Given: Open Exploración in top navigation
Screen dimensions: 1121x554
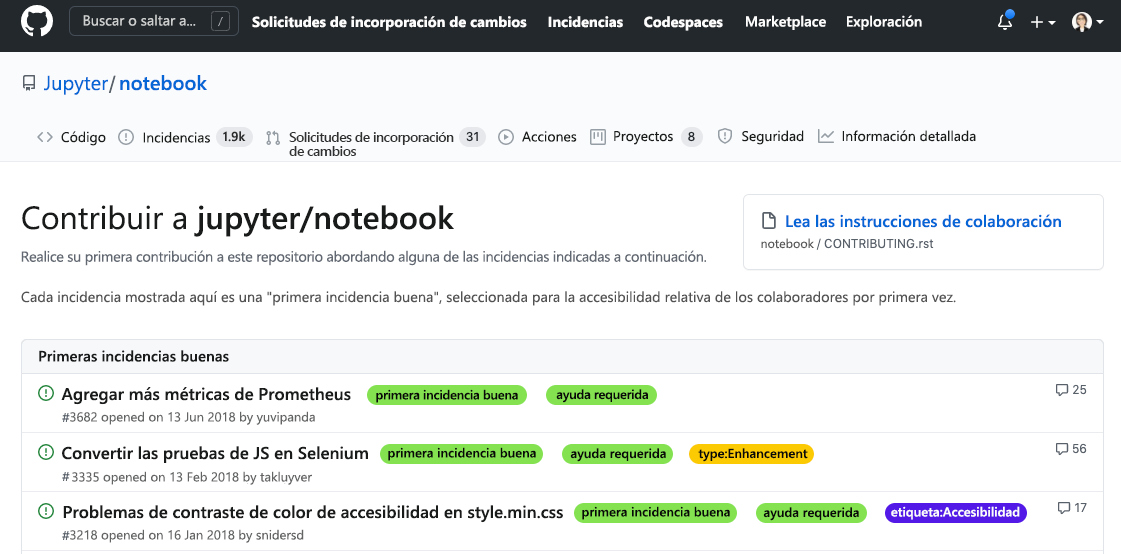Looking at the screenshot, I should (884, 22).
